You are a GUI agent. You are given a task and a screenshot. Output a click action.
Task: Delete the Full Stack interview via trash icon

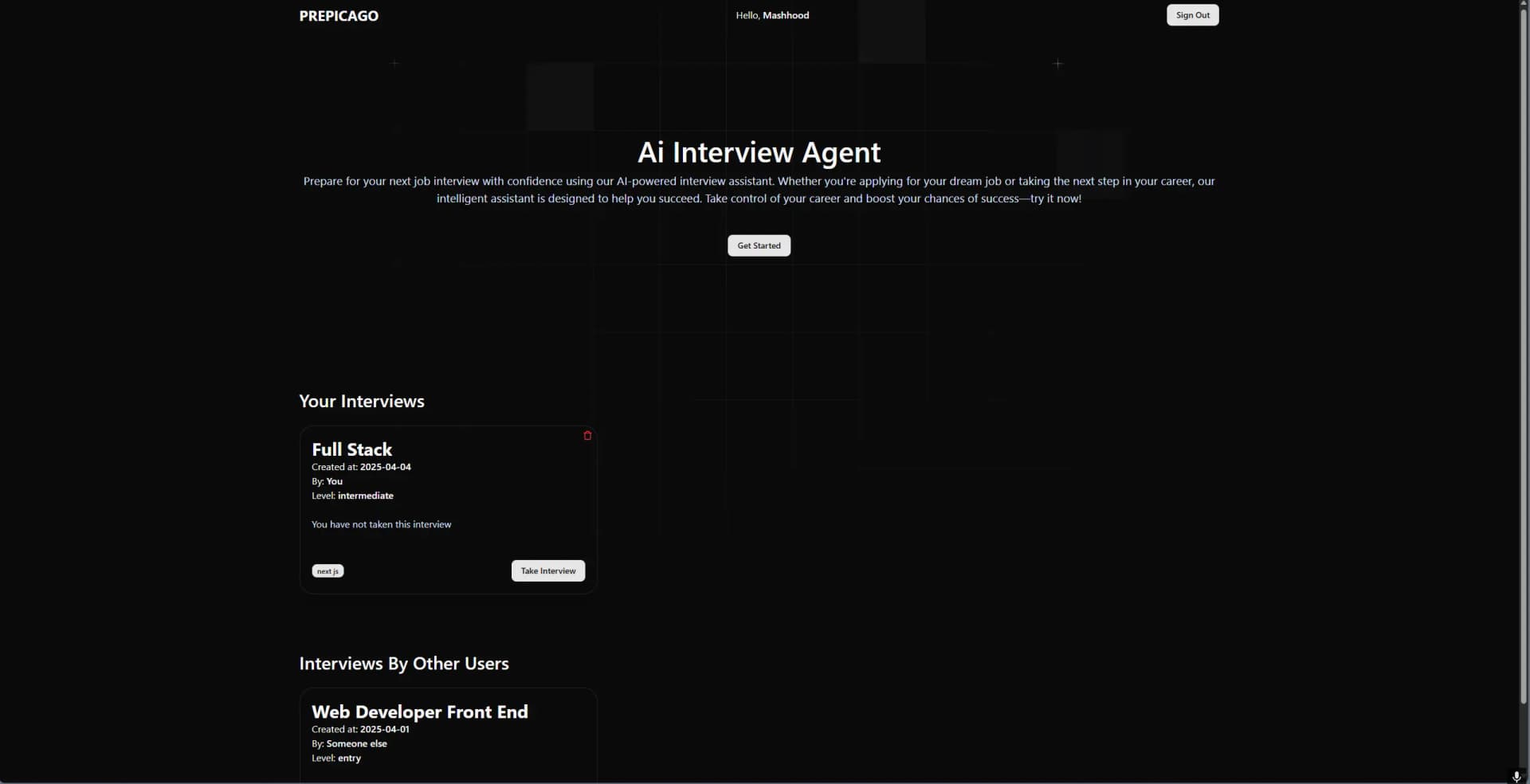pos(587,436)
